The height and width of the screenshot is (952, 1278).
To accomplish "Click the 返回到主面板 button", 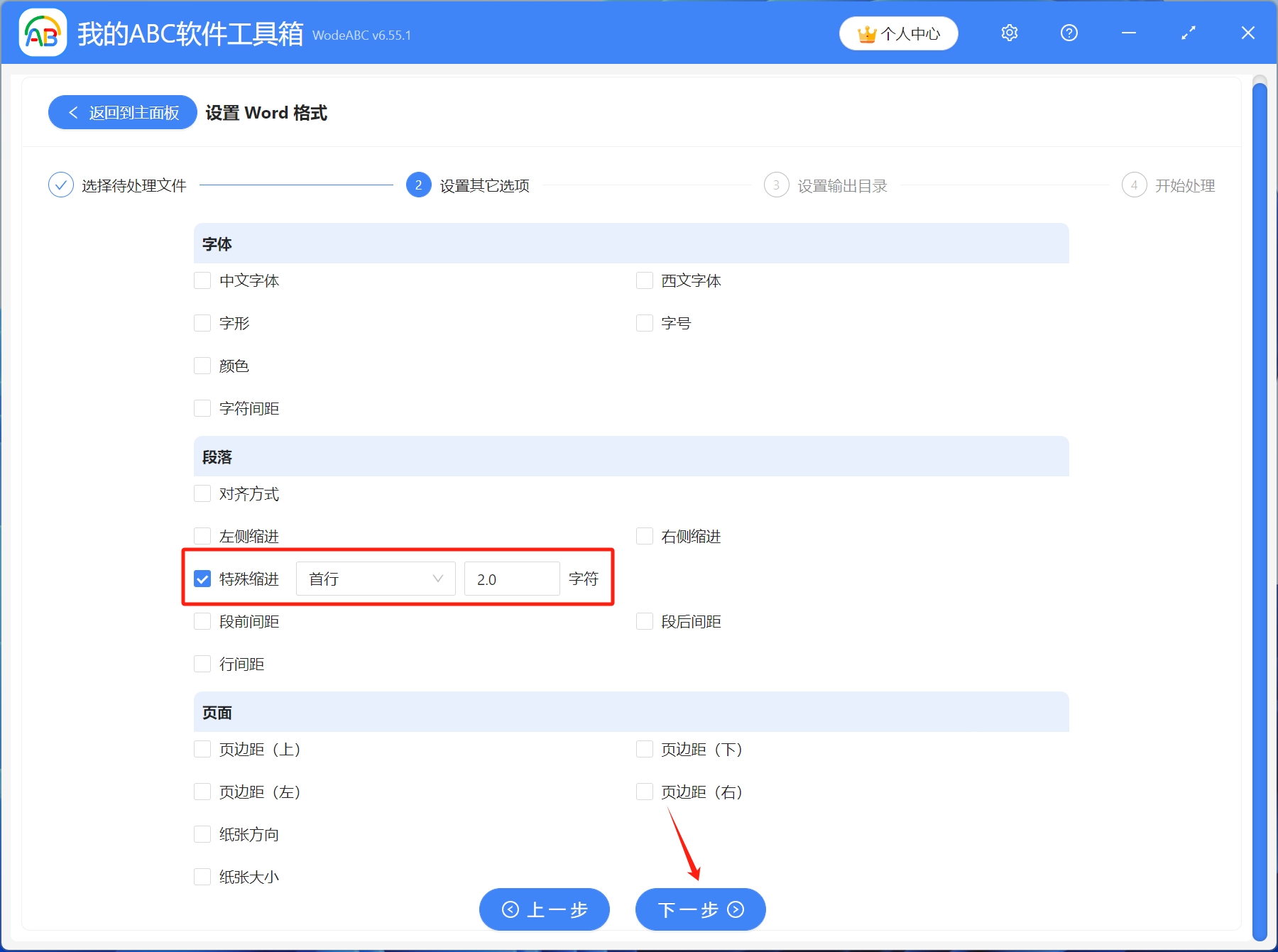I will pyautogui.click(x=122, y=112).
